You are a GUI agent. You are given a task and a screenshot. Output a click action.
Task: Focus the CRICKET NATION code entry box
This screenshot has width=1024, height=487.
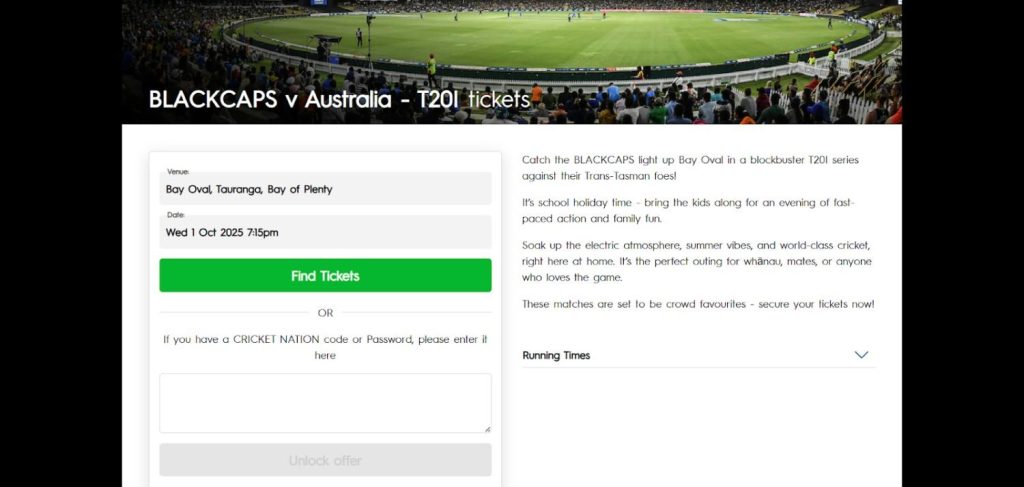tap(325, 402)
